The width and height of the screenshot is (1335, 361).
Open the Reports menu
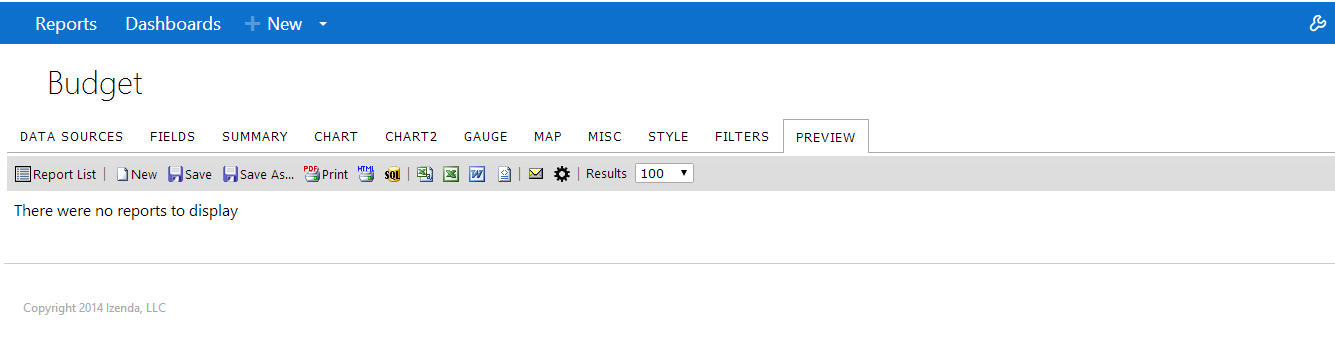tap(66, 24)
